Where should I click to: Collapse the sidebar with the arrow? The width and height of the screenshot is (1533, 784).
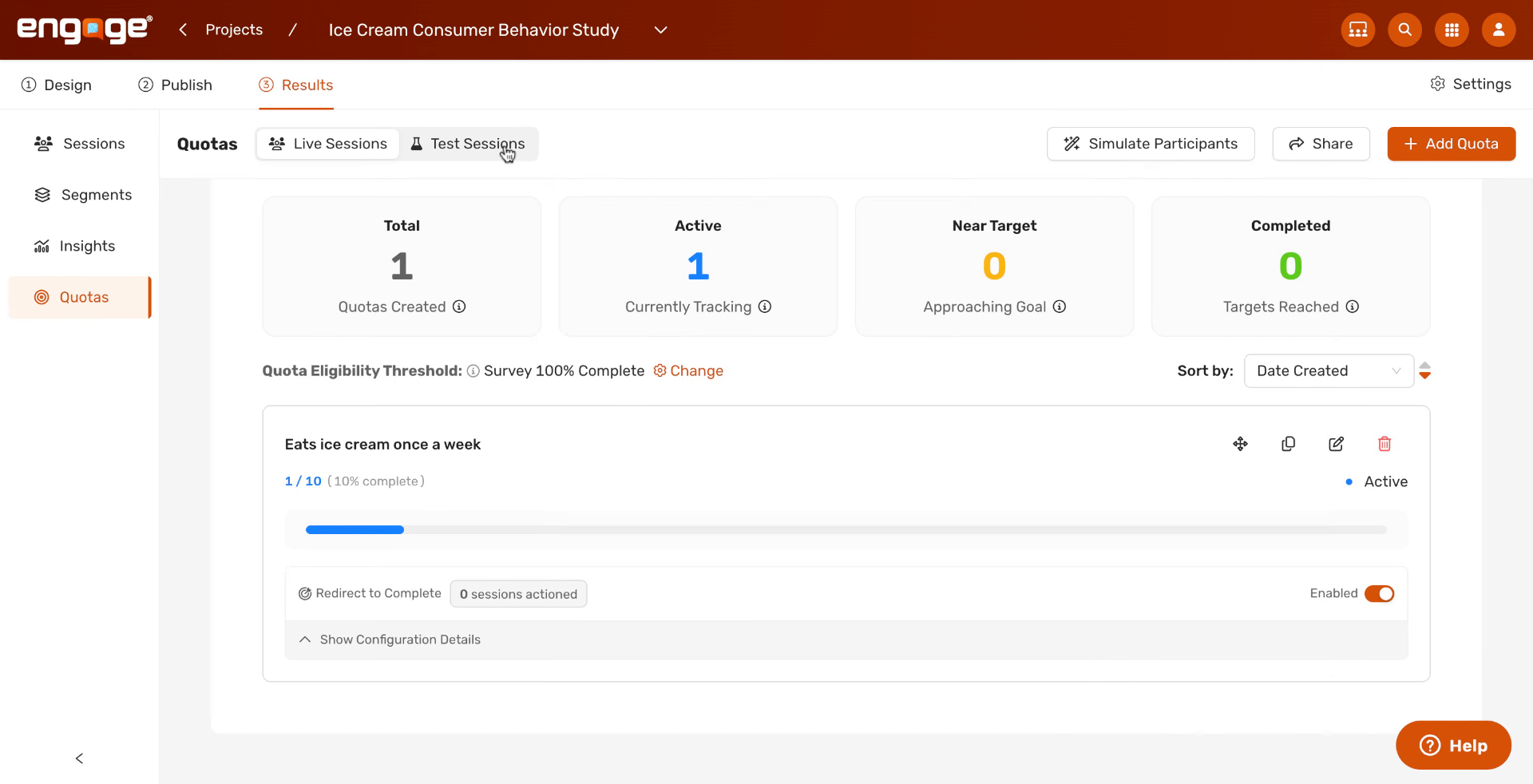pyautogui.click(x=79, y=758)
